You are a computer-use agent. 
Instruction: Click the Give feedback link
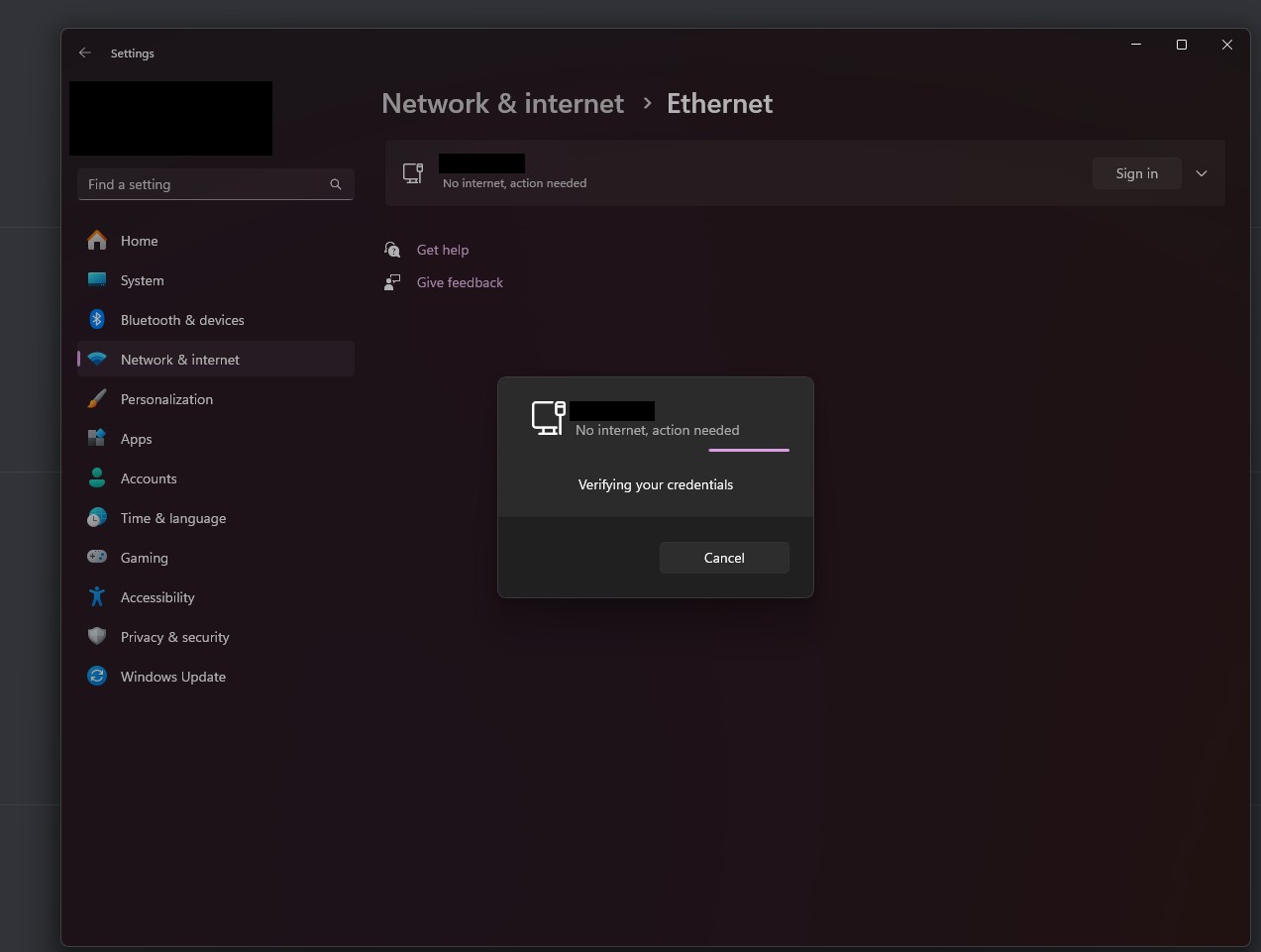click(460, 282)
